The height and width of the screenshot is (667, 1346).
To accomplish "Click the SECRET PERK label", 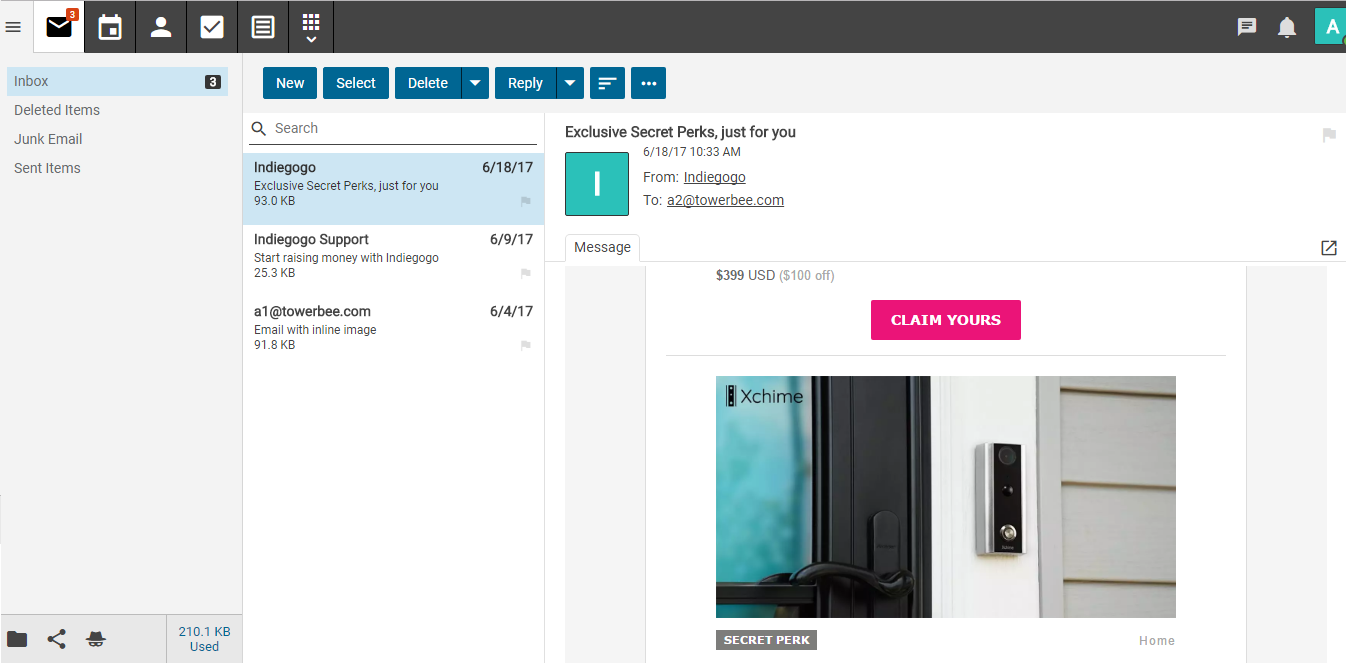I will [766, 640].
